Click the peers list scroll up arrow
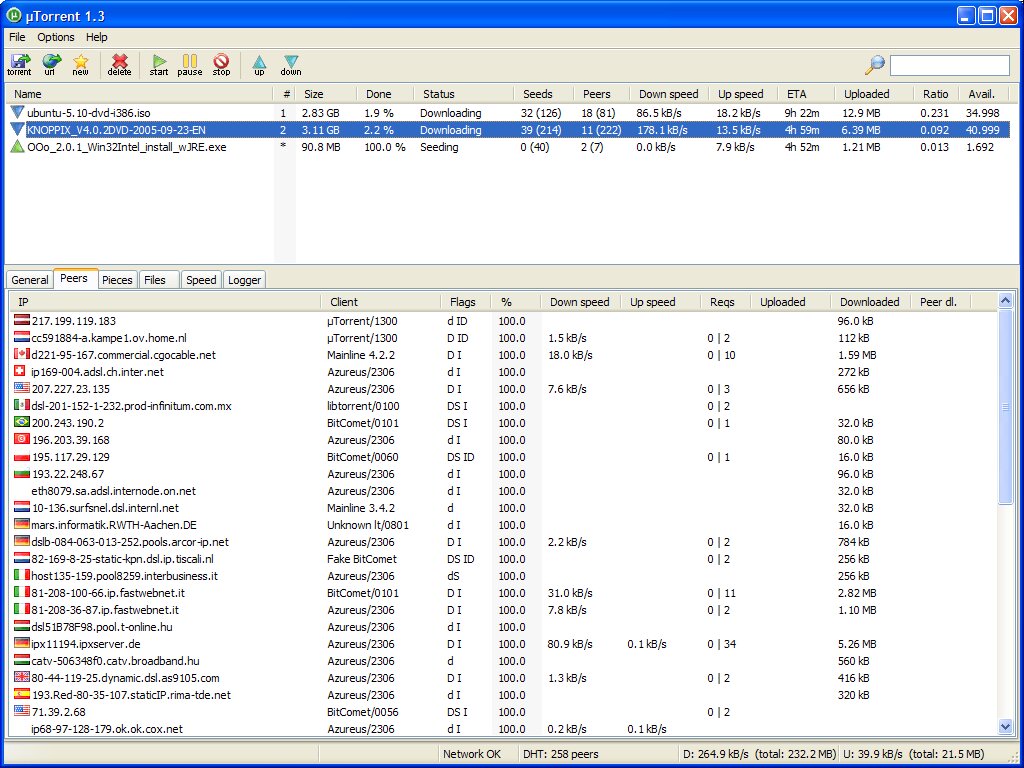 coord(1006,300)
